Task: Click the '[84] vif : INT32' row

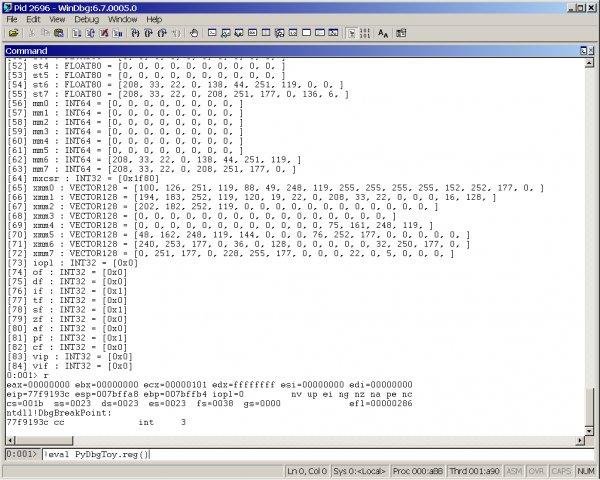Action: coord(70,366)
